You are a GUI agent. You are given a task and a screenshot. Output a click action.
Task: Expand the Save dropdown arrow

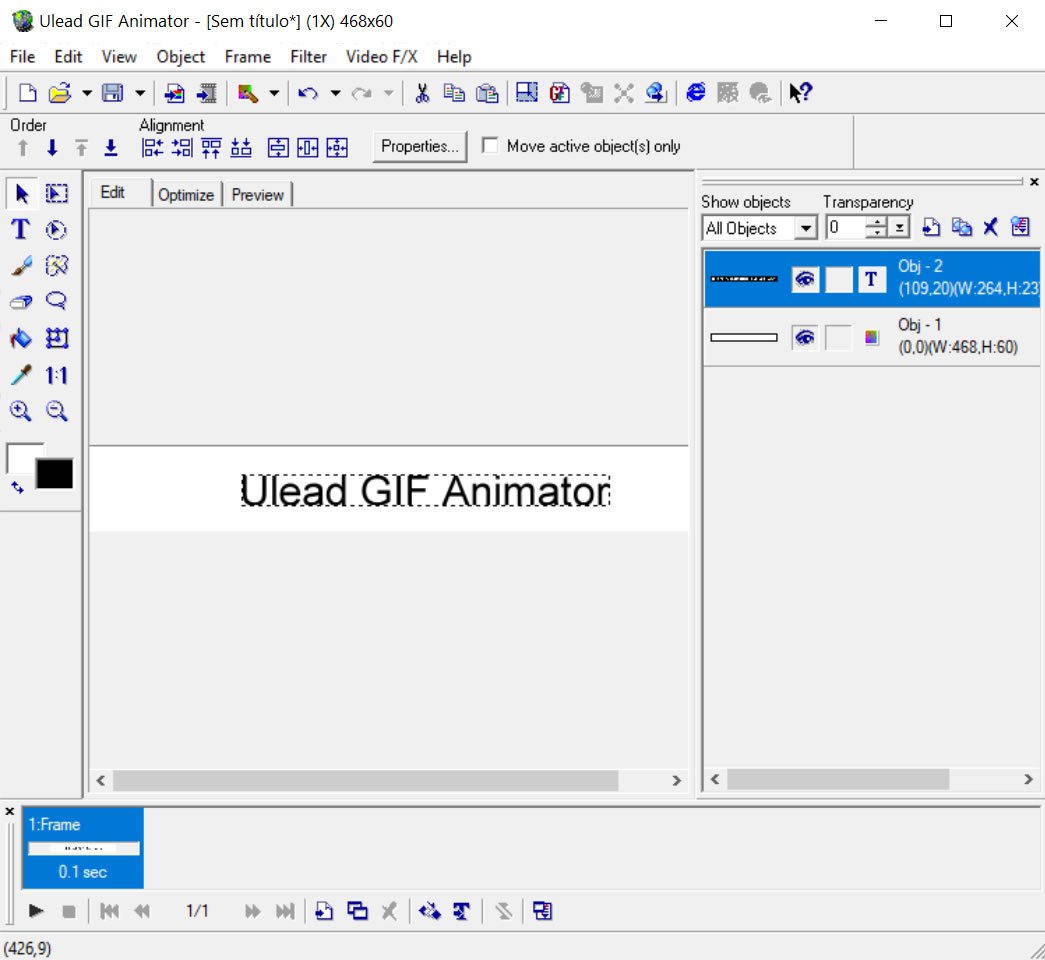coord(139,93)
